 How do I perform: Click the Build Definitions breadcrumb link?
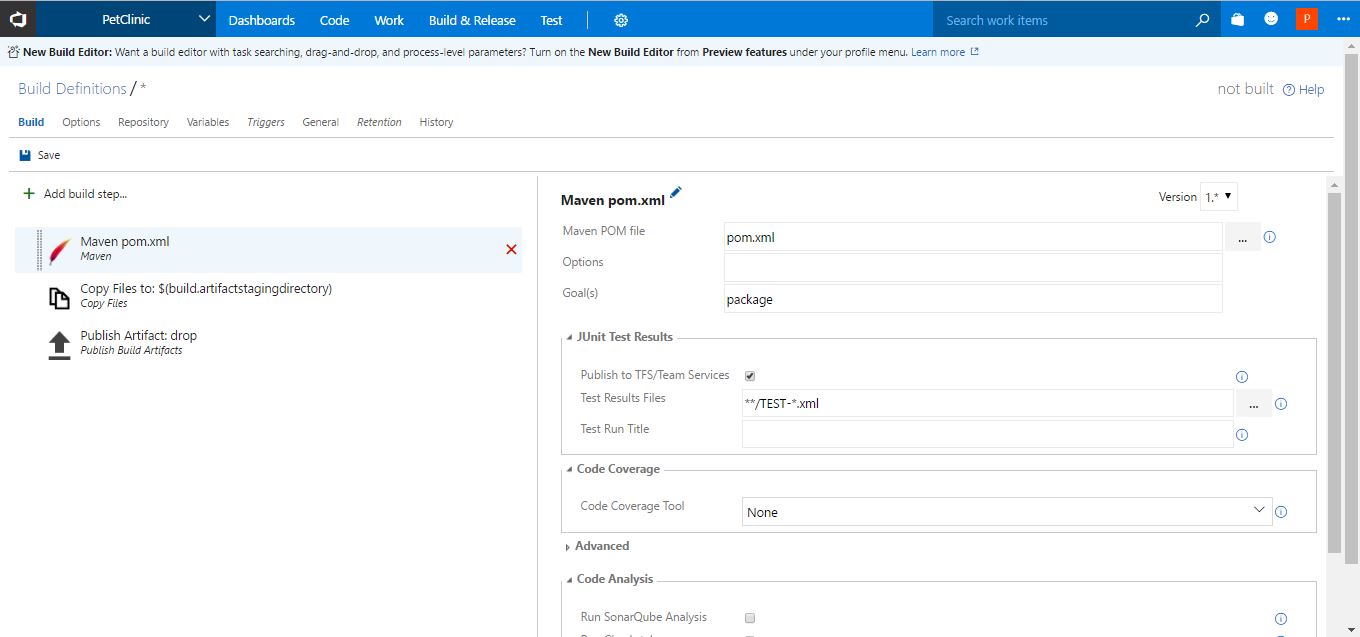pos(72,89)
